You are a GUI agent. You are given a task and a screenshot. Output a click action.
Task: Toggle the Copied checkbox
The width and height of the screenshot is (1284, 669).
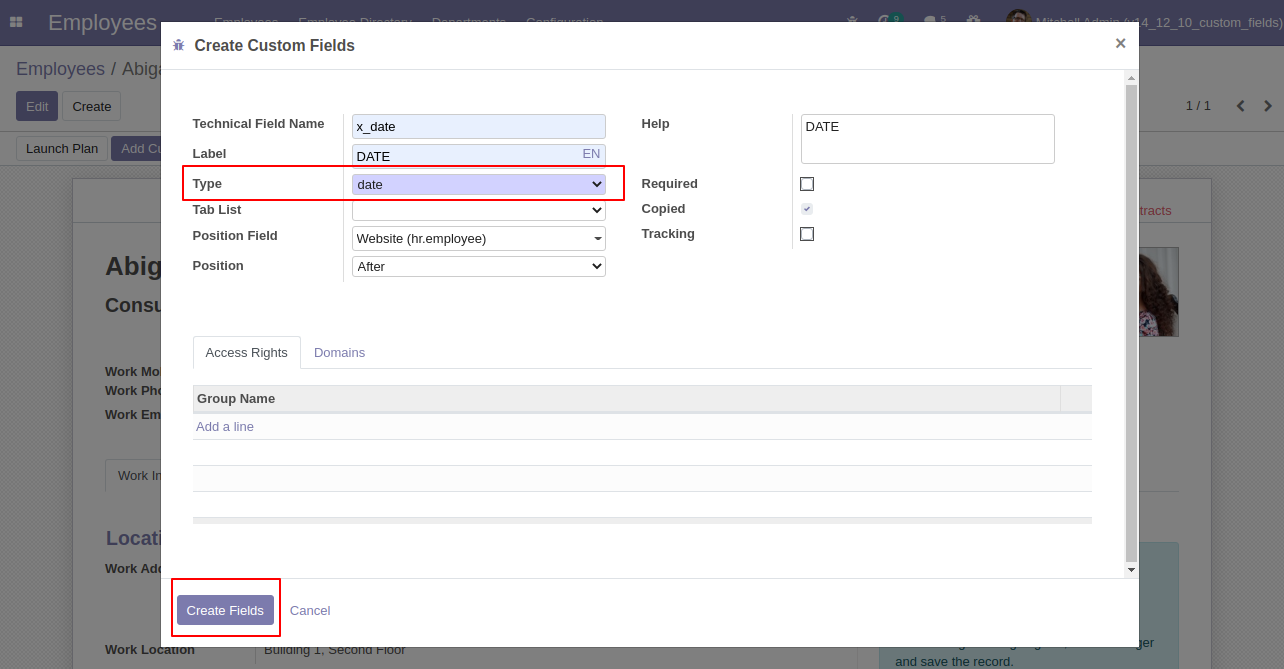807,209
